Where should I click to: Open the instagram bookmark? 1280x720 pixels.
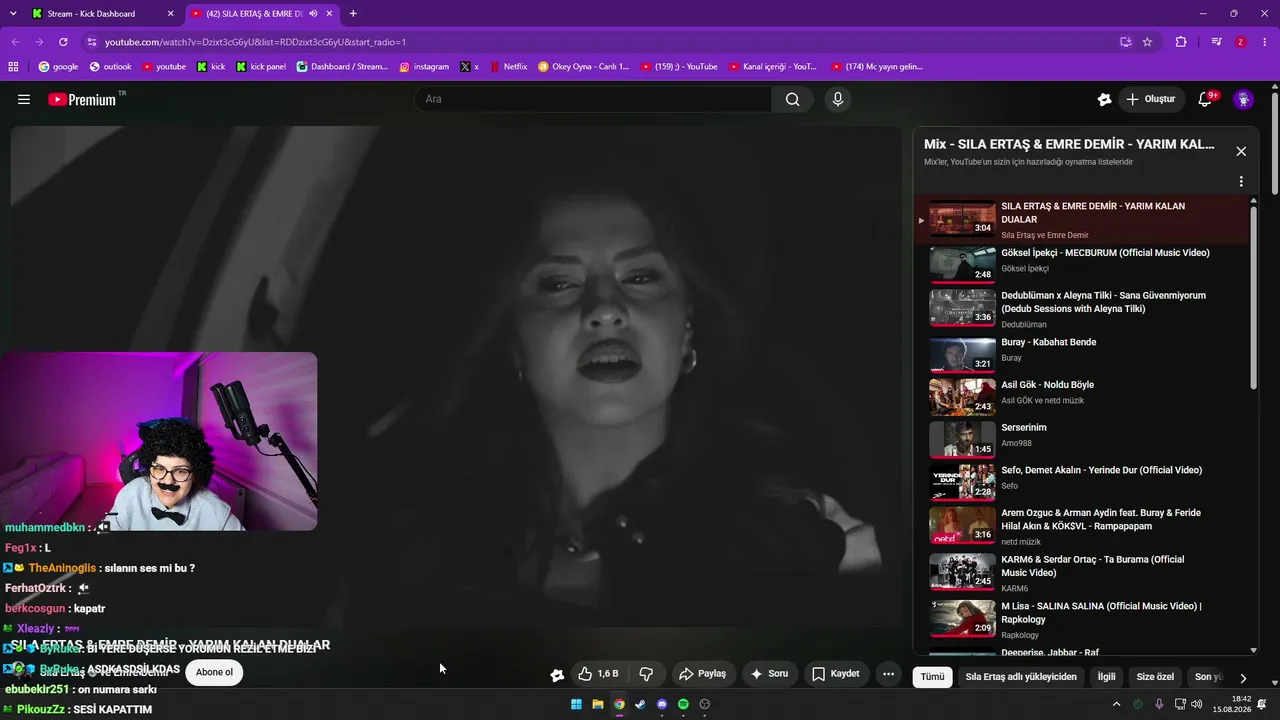[424, 67]
